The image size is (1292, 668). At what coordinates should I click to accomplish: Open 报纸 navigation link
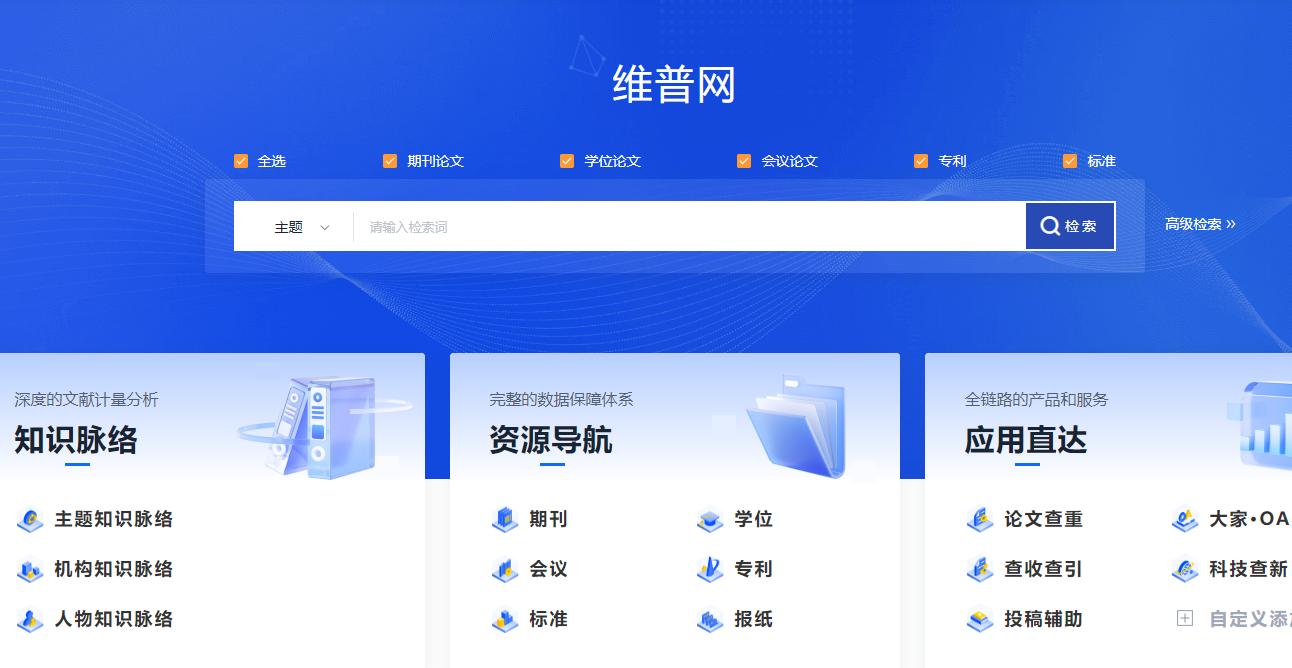tap(754, 619)
